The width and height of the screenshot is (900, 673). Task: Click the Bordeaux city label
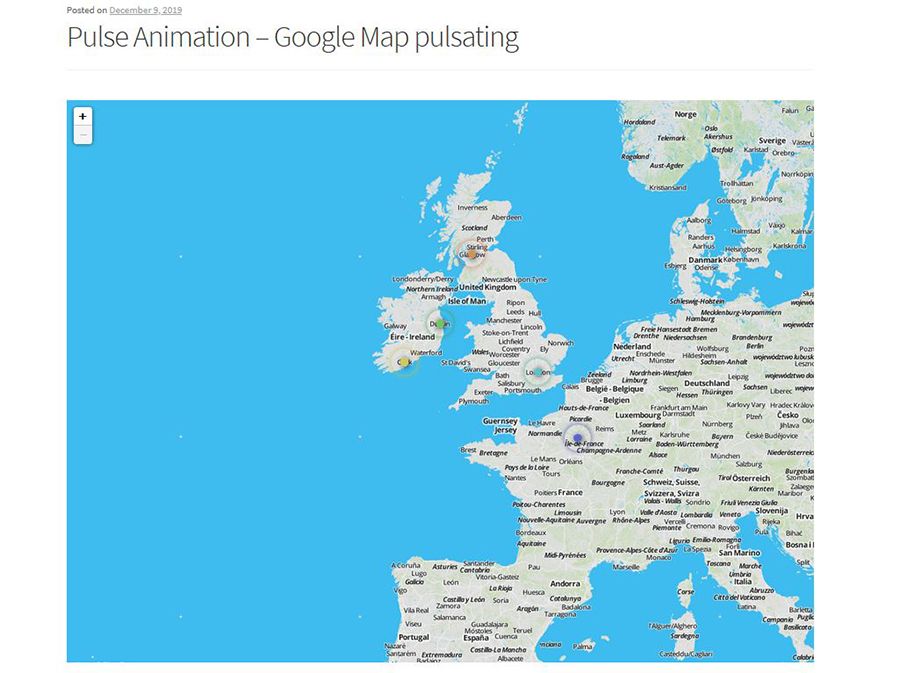click(531, 532)
